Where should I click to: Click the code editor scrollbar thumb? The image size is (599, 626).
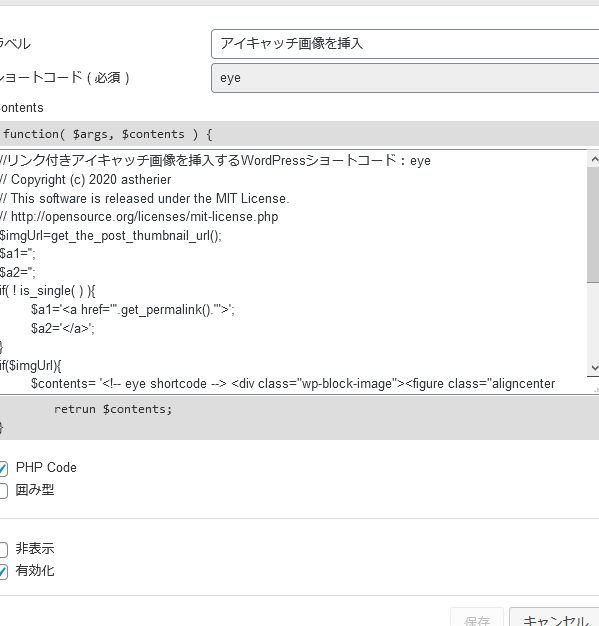click(593, 225)
